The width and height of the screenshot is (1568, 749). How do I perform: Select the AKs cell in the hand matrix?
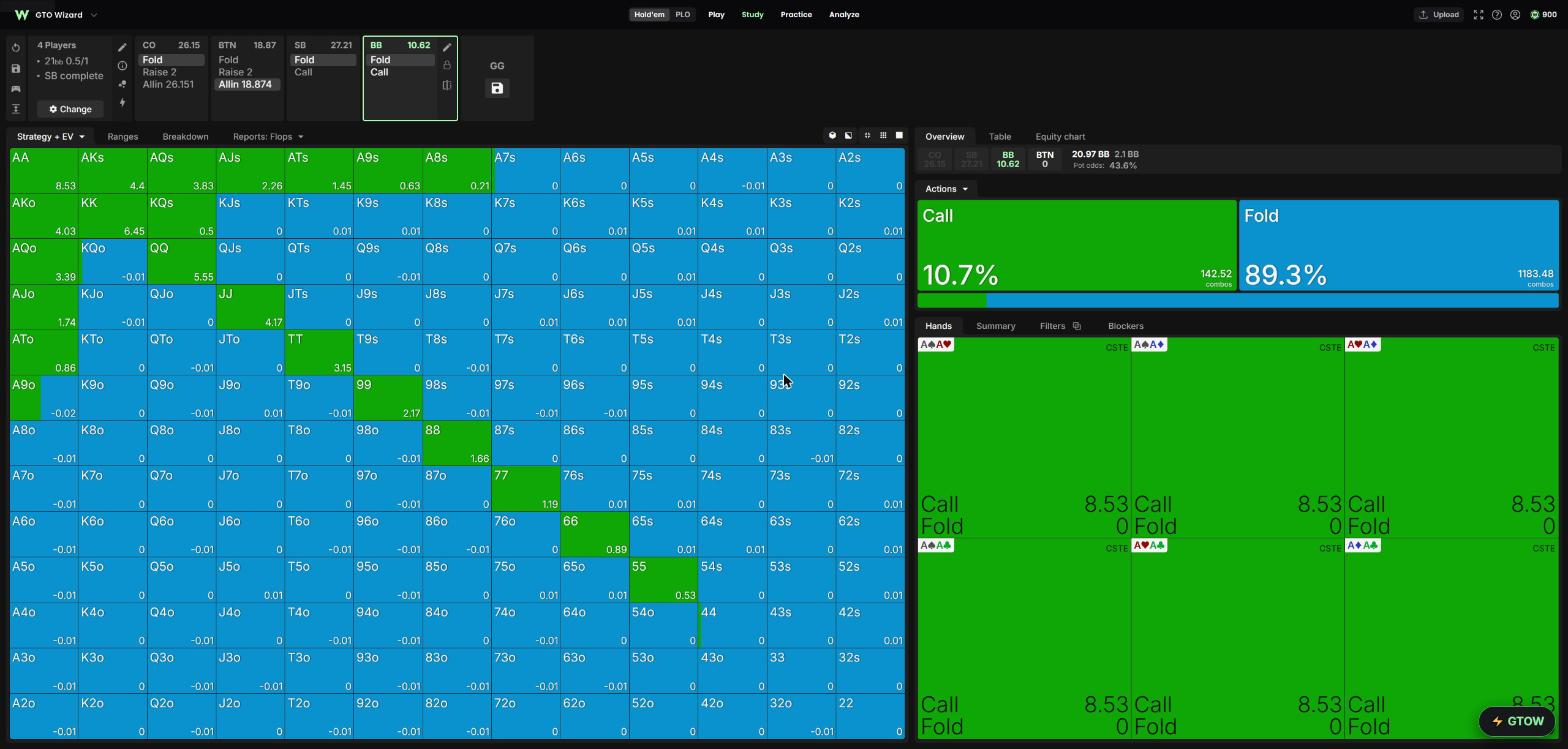[x=112, y=171]
